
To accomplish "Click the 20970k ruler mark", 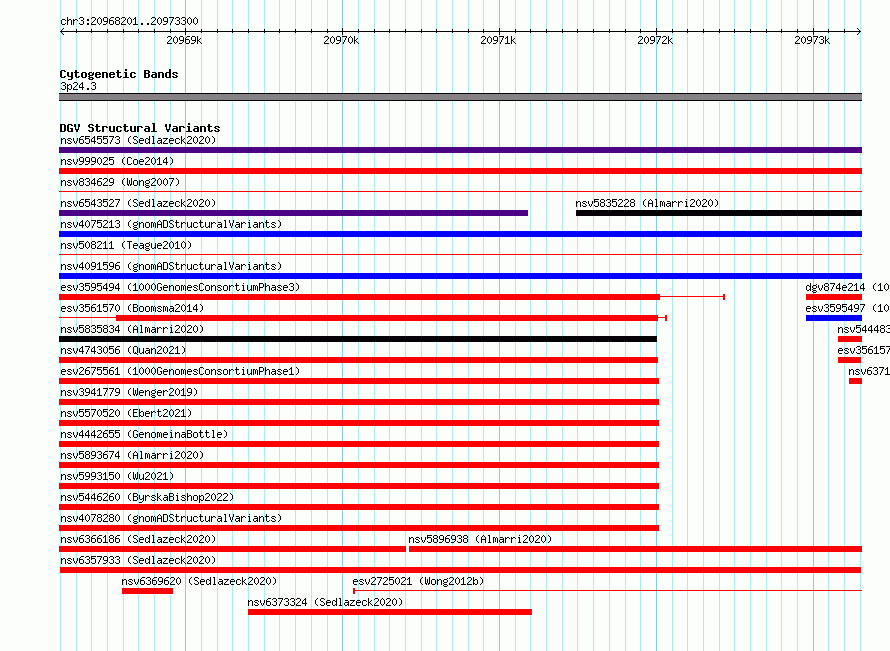I will (x=341, y=40).
